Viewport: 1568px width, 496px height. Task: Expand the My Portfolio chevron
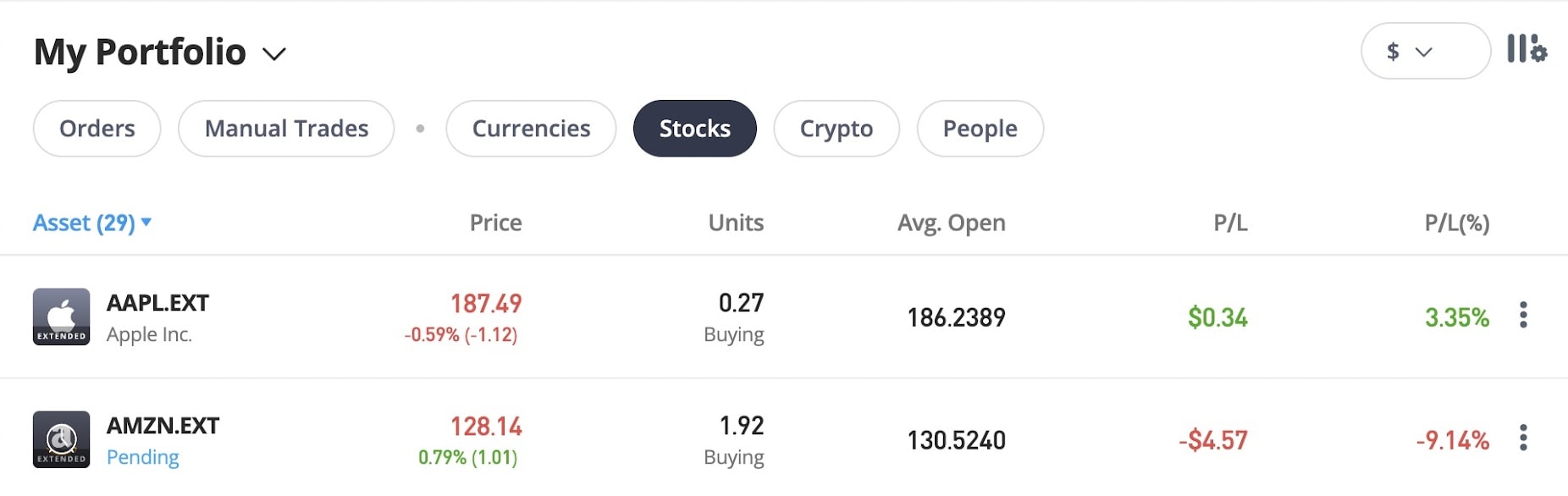click(274, 54)
